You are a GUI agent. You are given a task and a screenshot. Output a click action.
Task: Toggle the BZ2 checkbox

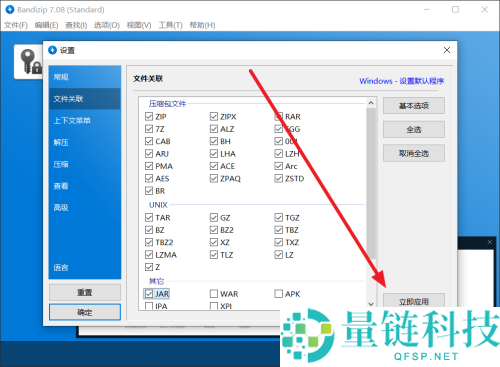tap(214, 230)
